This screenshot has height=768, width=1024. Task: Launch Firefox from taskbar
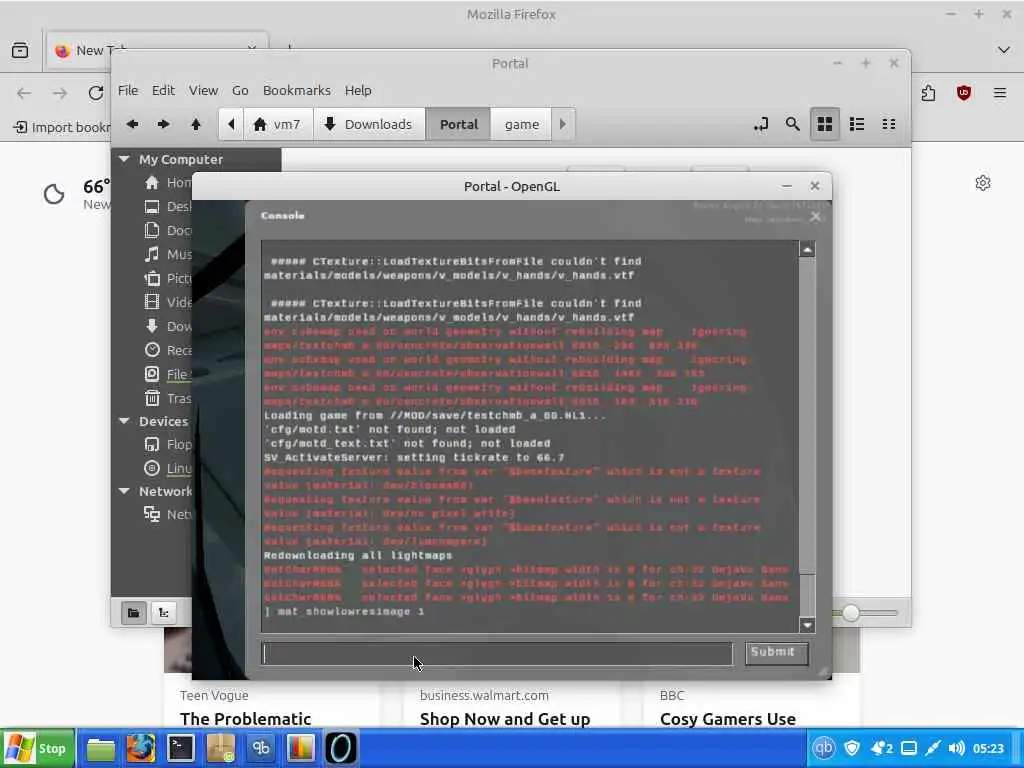coord(140,748)
